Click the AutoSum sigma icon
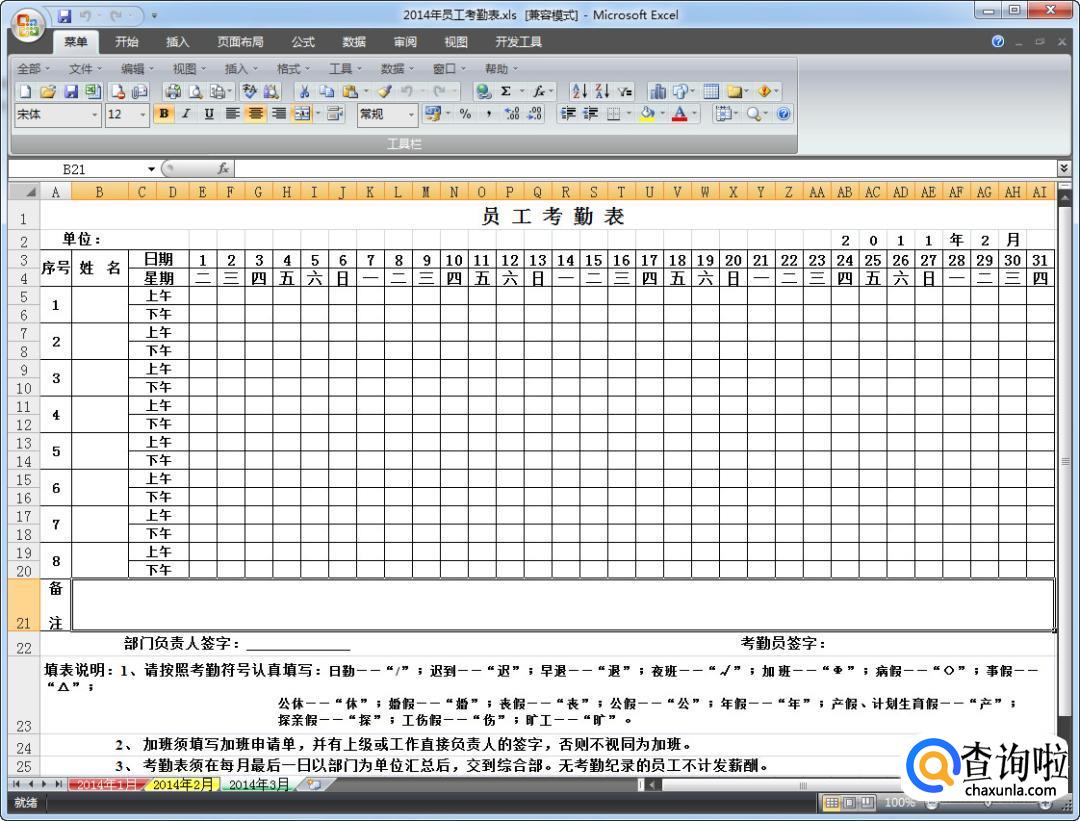 pos(506,91)
